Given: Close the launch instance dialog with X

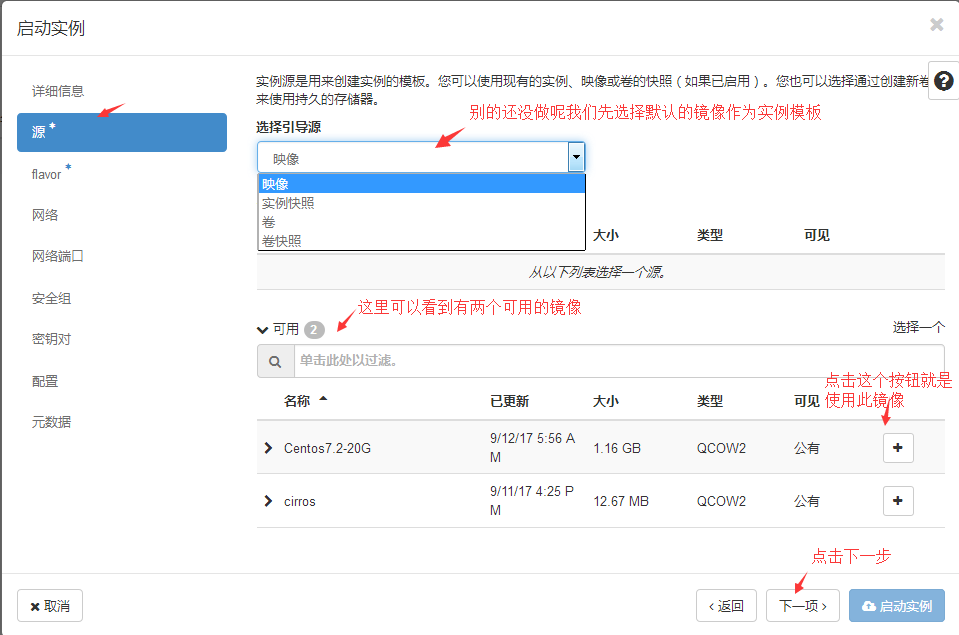Looking at the screenshot, I should [x=936, y=25].
